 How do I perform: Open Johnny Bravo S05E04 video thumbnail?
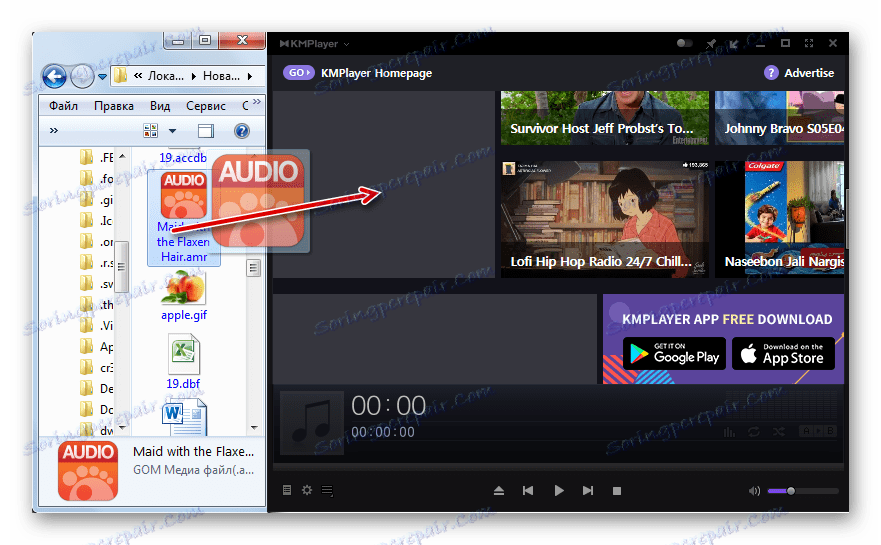click(779, 118)
